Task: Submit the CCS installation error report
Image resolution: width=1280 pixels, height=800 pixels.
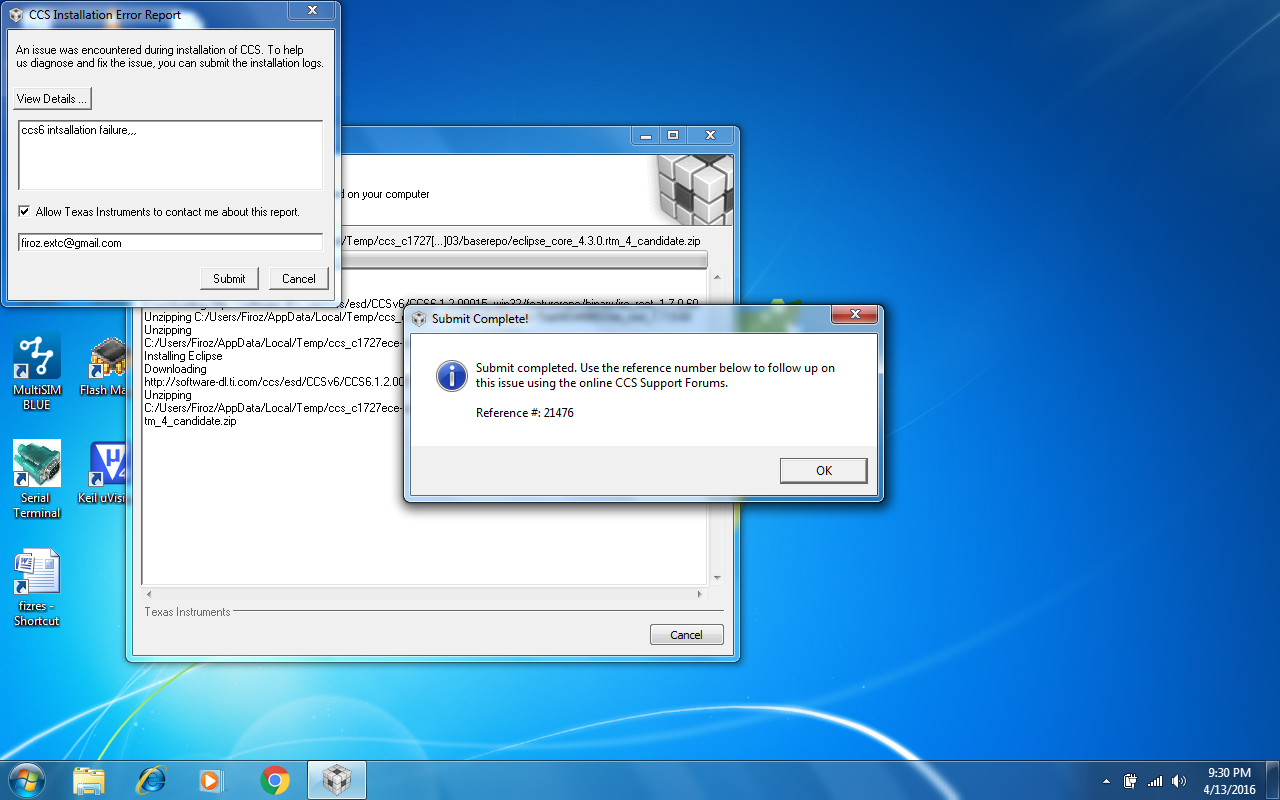Action: pyautogui.click(x=229, y=279)
